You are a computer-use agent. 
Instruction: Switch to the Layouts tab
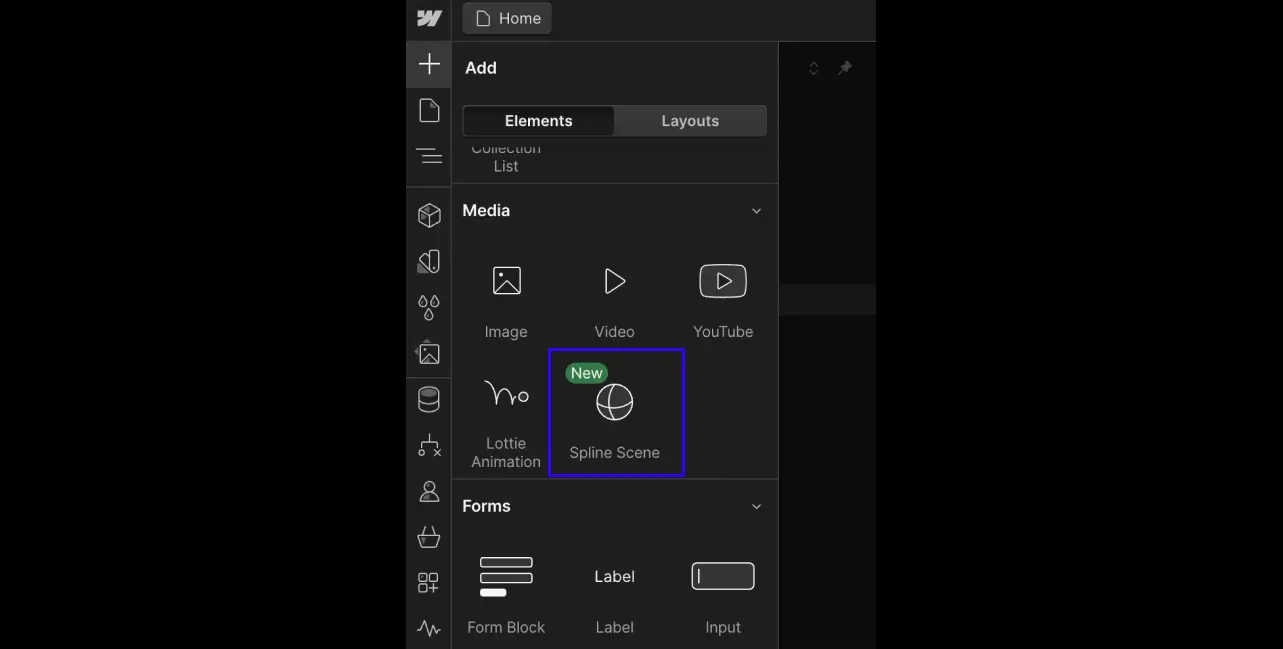(690, 120)
